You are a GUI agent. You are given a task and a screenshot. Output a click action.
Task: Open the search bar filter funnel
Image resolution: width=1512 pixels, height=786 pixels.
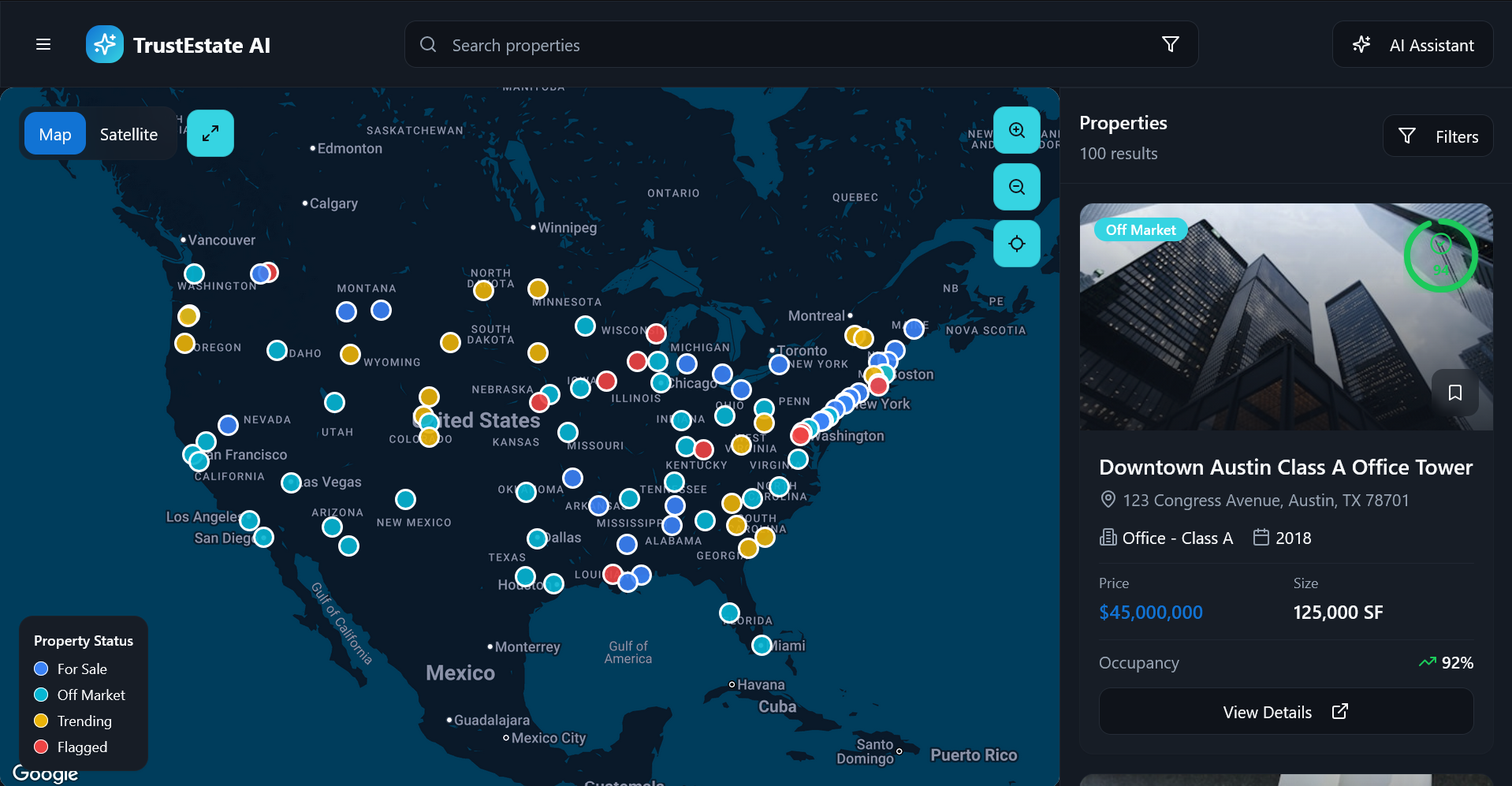tap(1171, 44)
